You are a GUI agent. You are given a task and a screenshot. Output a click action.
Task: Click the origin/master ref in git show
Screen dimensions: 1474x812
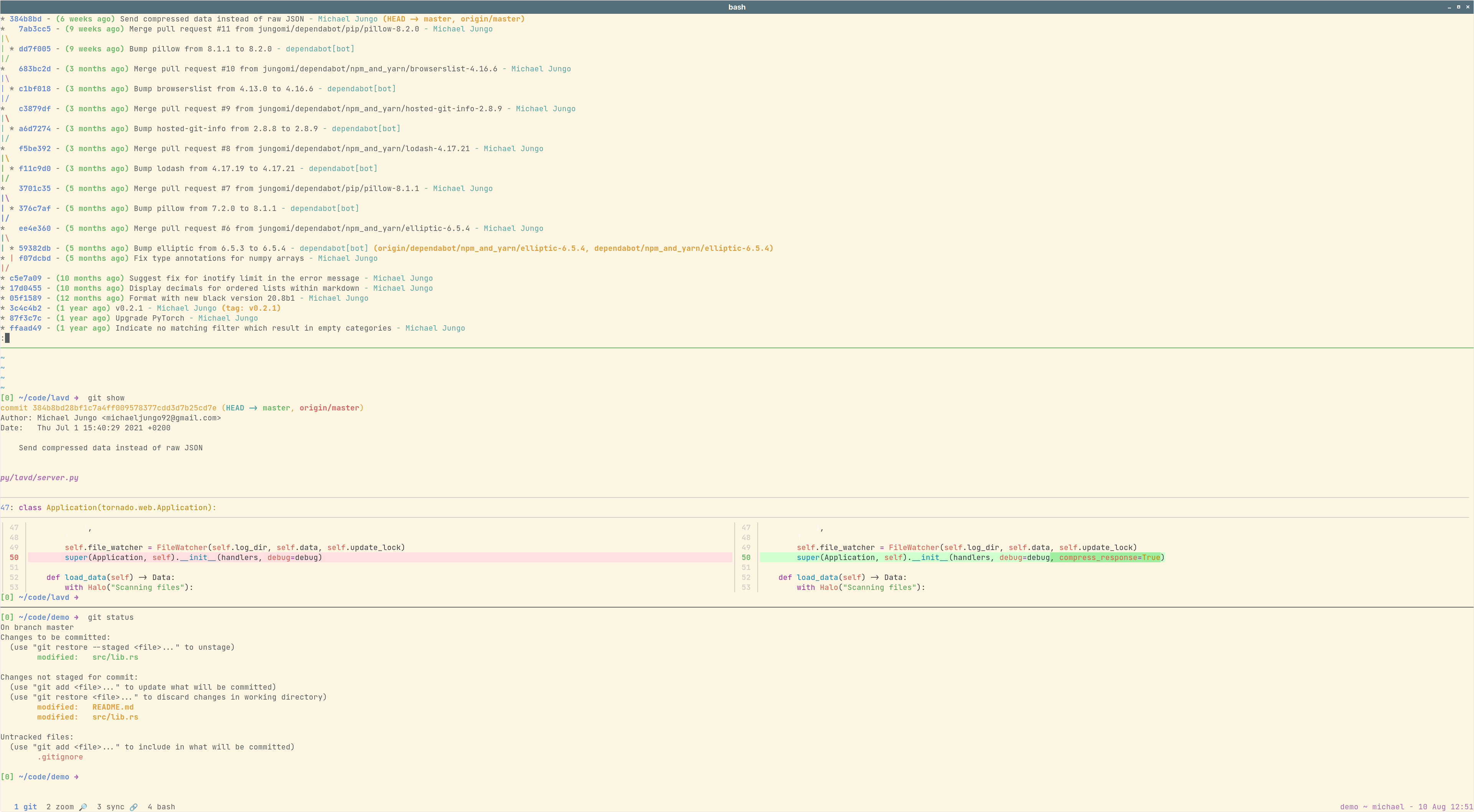coord(329,408)
